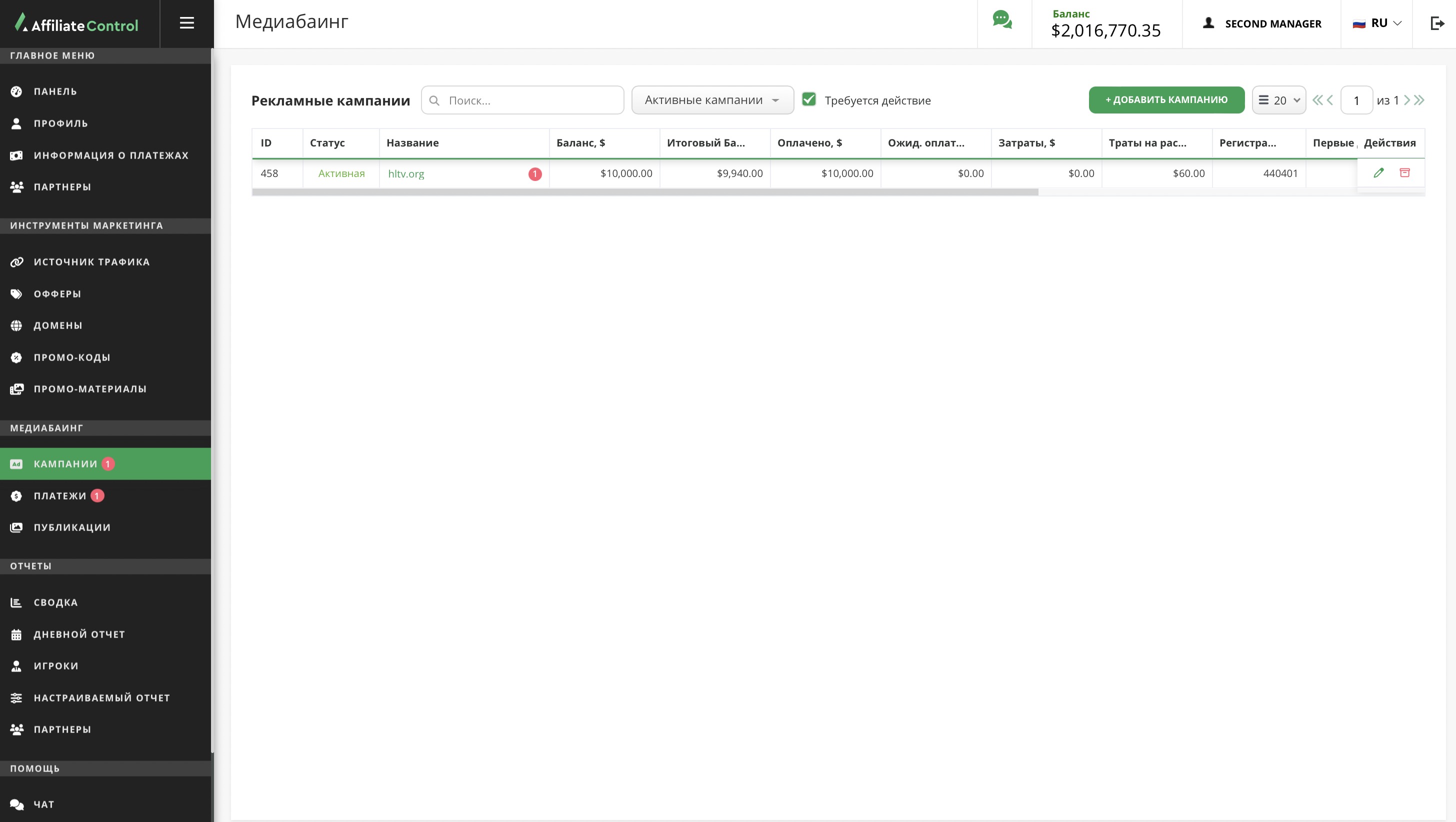Click the hamburger menu icon to collapse sidebar
This screenshot has height=822, width=1456.
[186, 23]
